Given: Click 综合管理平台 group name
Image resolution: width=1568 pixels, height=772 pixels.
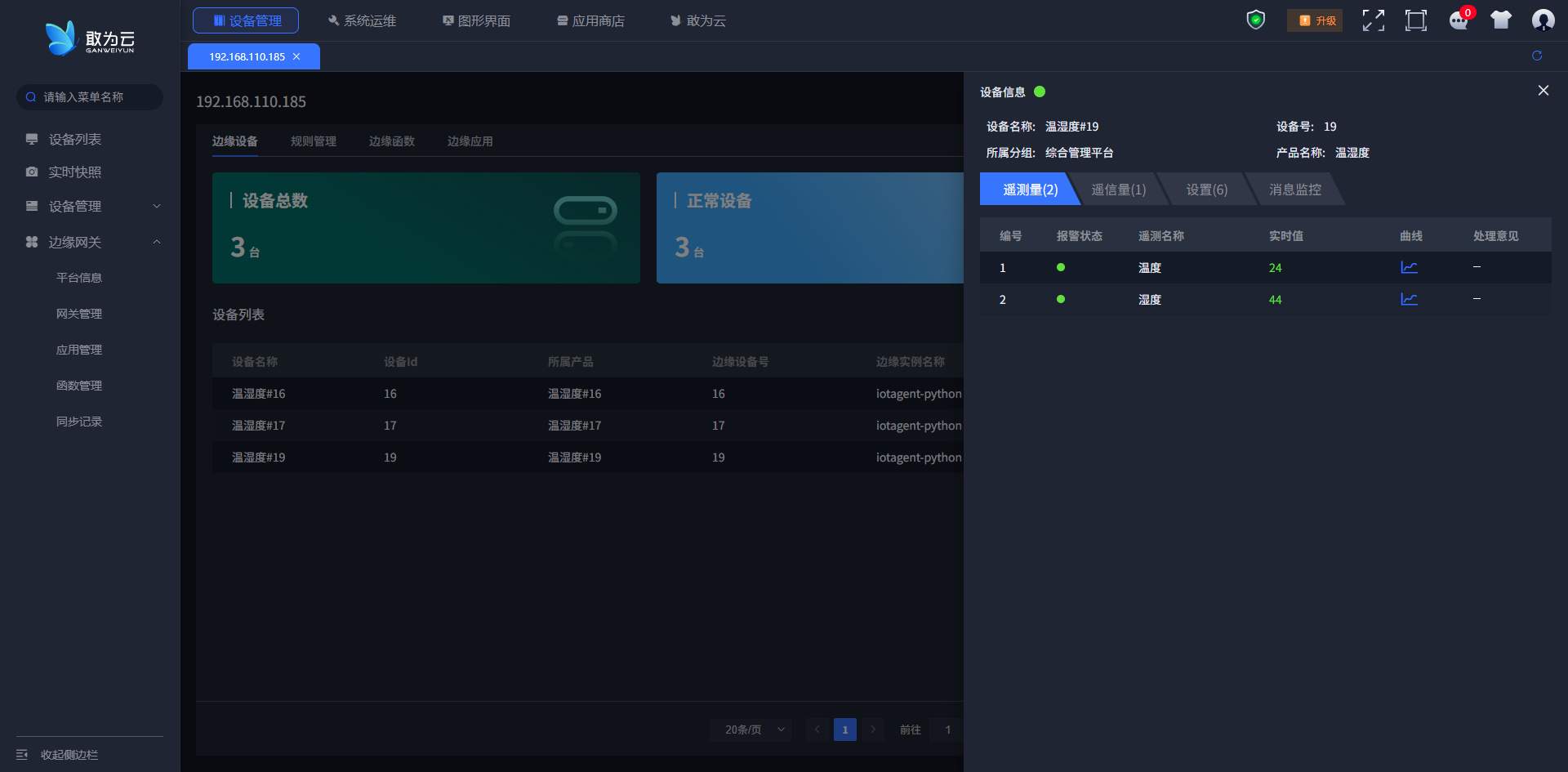Looking at the screenshot, I should coord(1079,153).
